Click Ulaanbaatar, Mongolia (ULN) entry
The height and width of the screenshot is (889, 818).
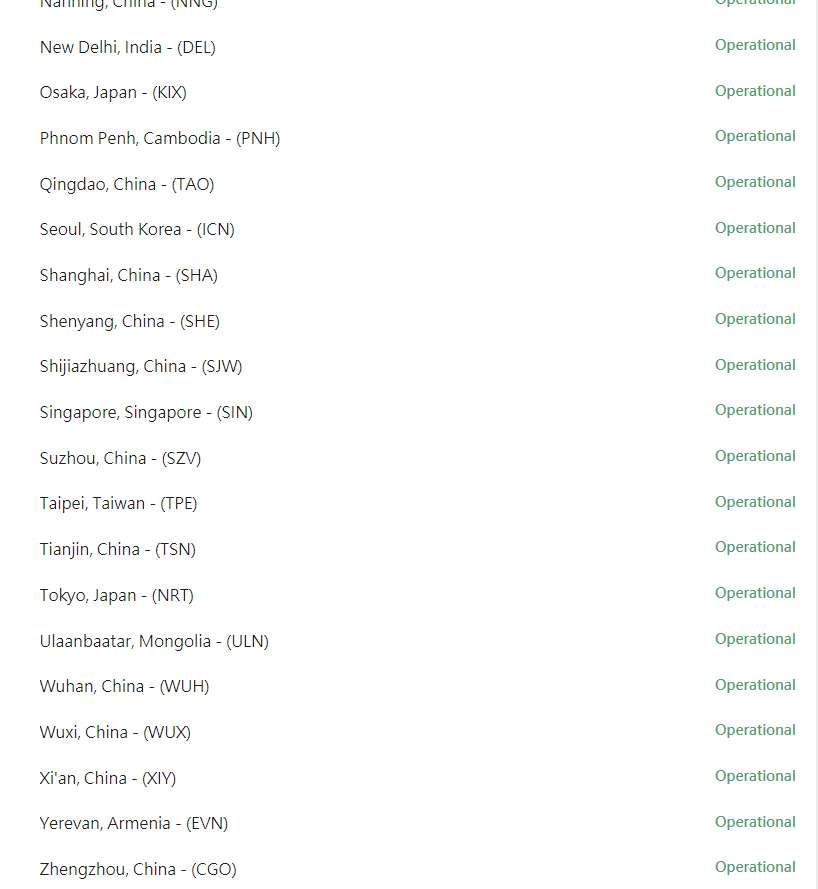tap(154, 641)
